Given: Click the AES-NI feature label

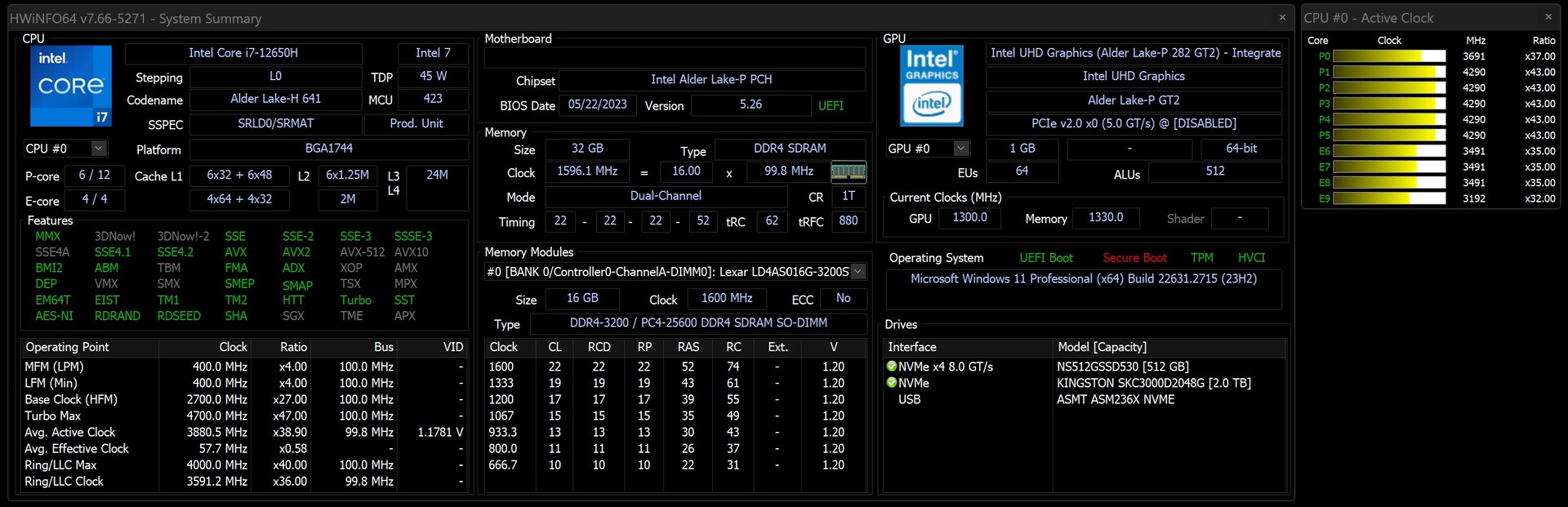Looking at the screenshot, I should pos(55,316).
